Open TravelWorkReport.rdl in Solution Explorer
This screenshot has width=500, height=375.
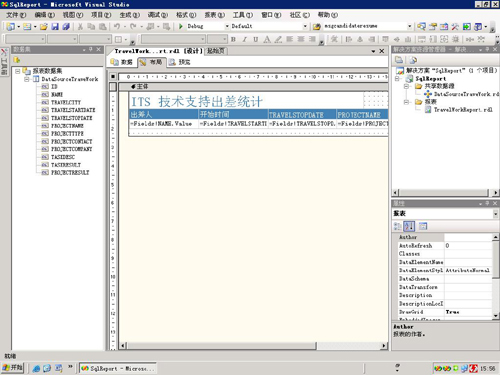coord(463,110)
